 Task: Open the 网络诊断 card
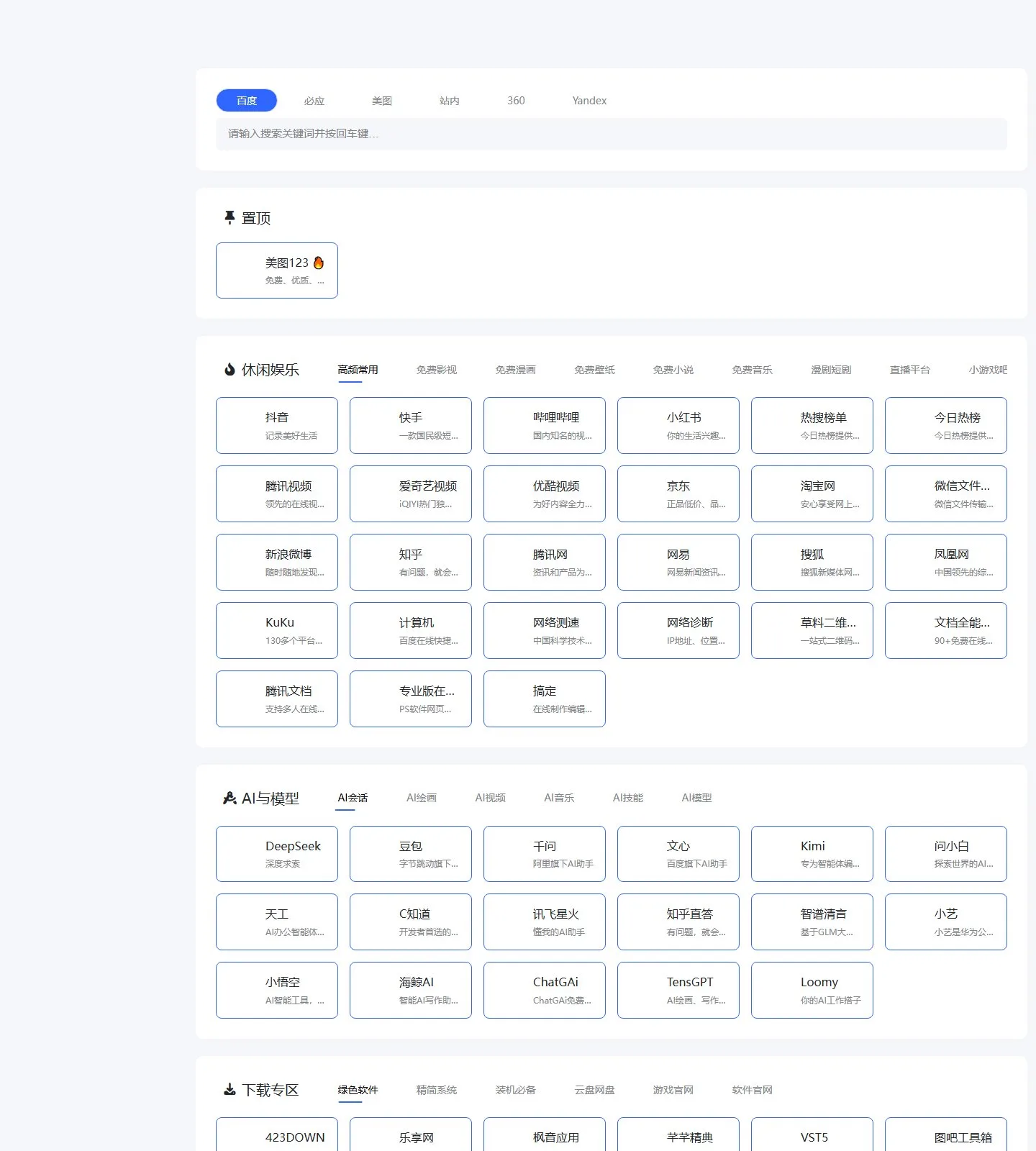(678, 630)
